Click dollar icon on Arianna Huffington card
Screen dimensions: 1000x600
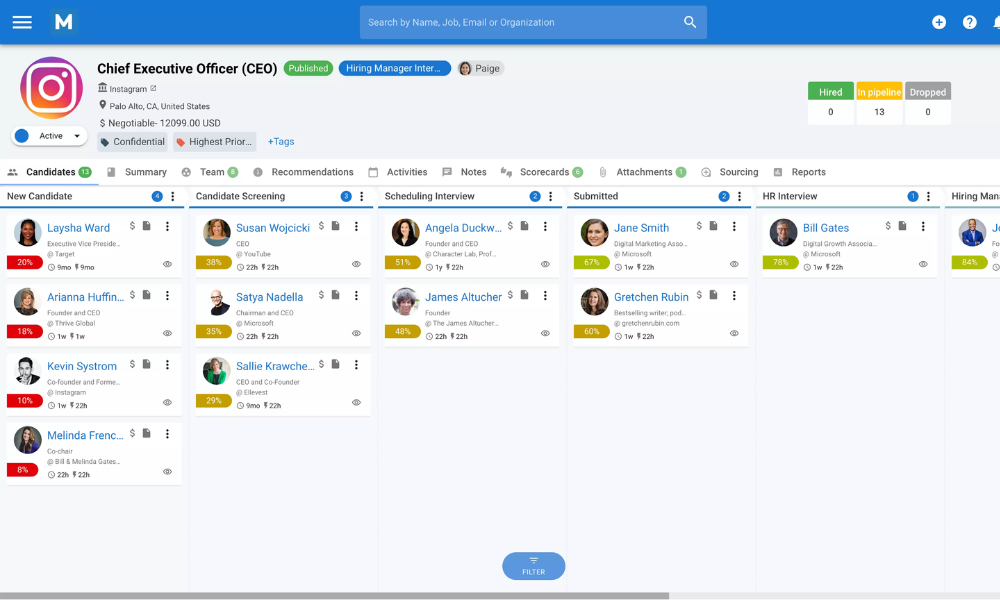click(x=132, y=295)
